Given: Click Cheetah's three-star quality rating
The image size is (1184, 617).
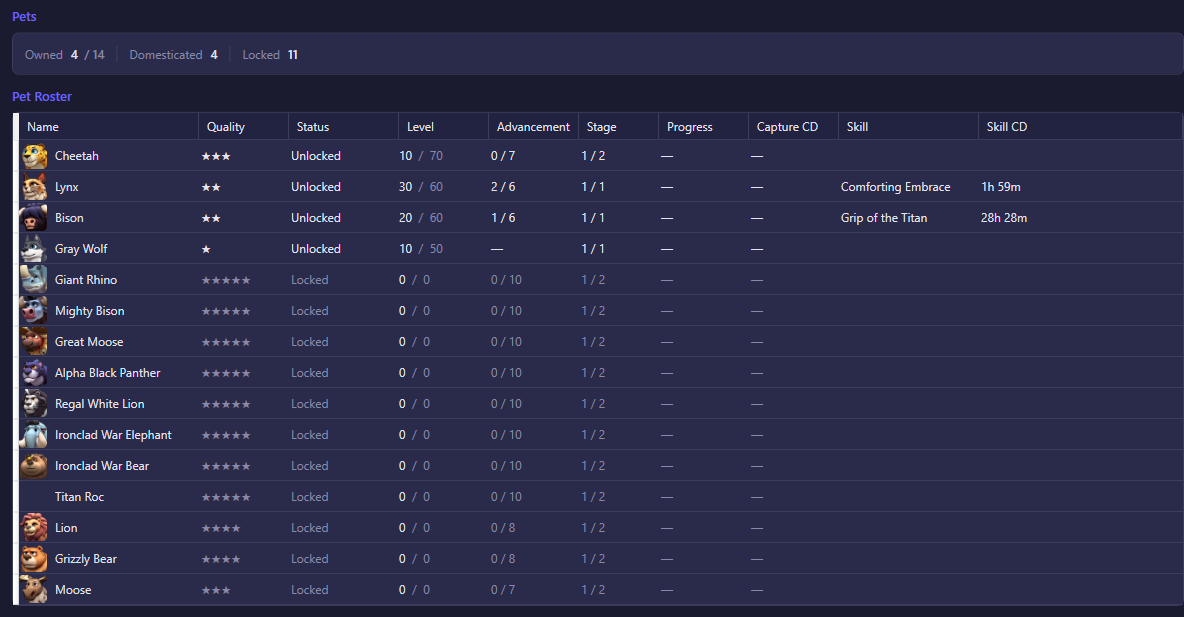Looking at the screenshot, I should click(216, 156).
